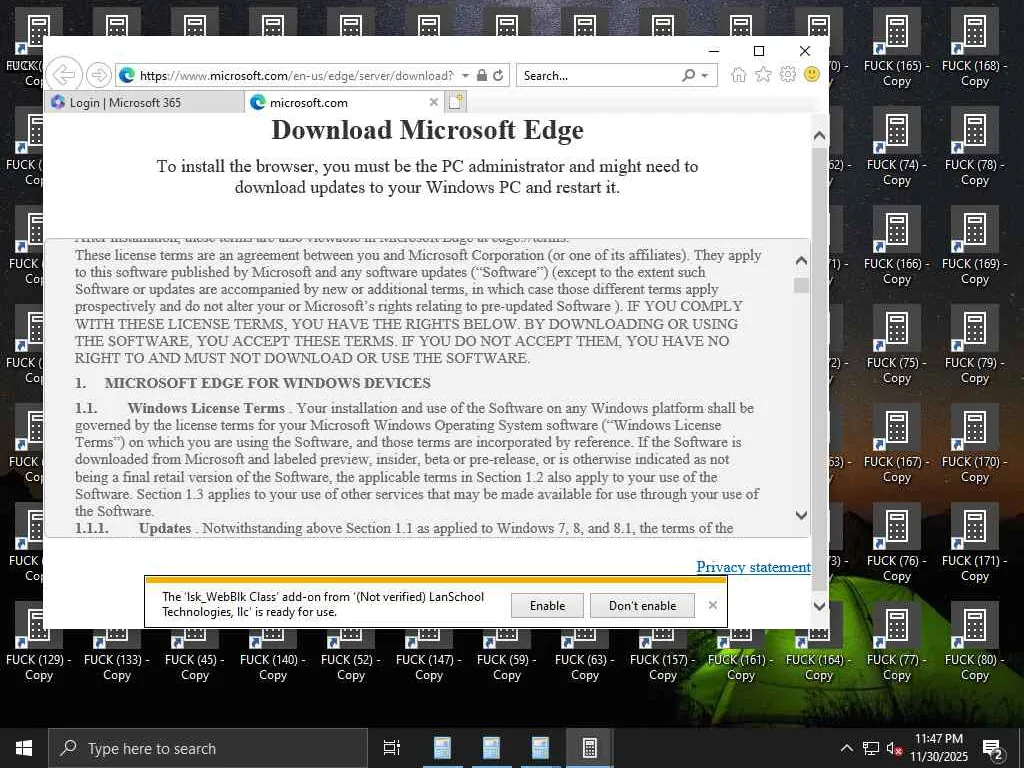Open the Tools gear menu
The height and width of the screenshot is (768, 1024).
click(788, 74)
